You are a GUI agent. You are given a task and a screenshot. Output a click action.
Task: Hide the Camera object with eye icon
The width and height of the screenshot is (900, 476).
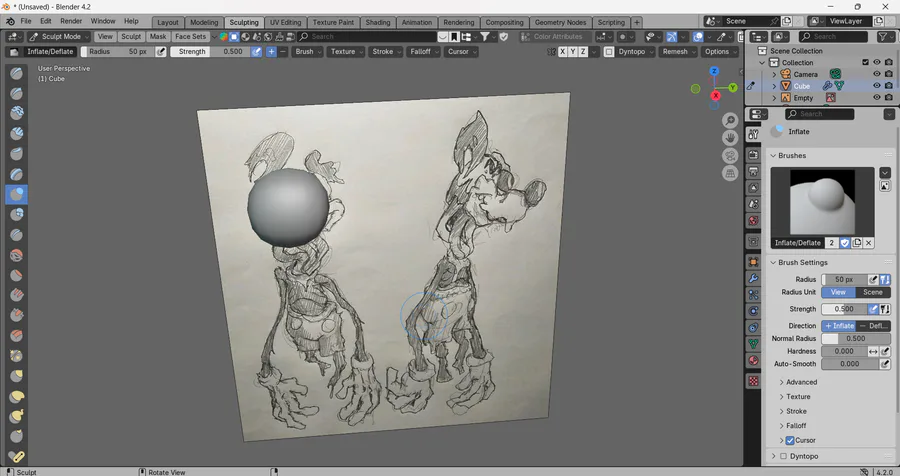click(876, 74)
